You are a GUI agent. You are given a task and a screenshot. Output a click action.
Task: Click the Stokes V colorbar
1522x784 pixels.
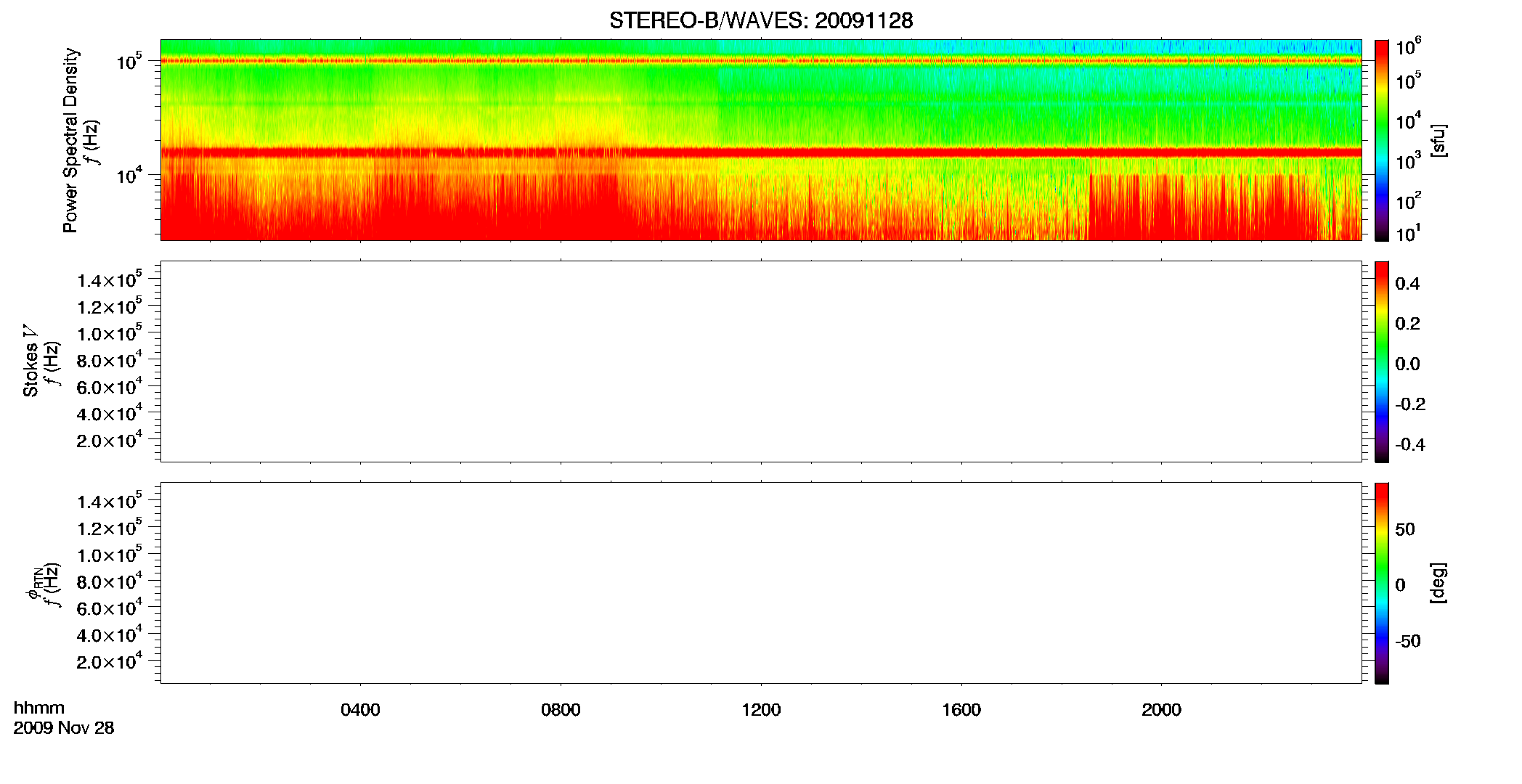click(x=1382, y=362)
